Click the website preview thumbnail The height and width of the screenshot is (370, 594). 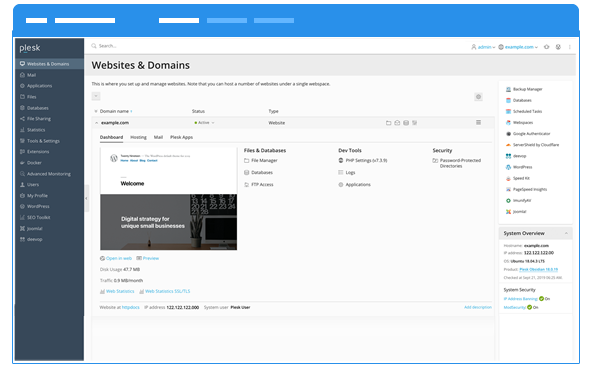pos(169,199)
